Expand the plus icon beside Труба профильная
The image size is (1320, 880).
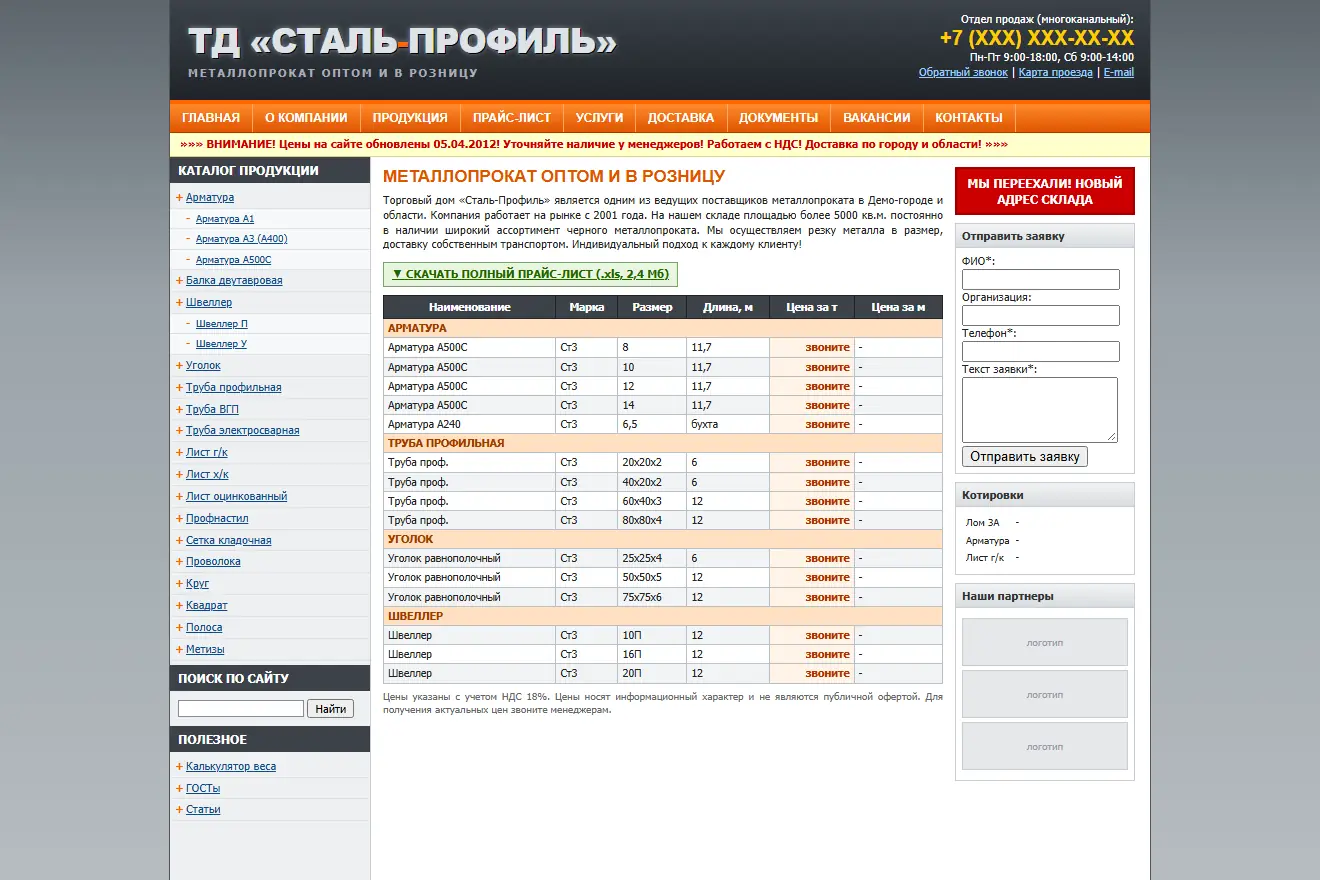coord(179,388)
